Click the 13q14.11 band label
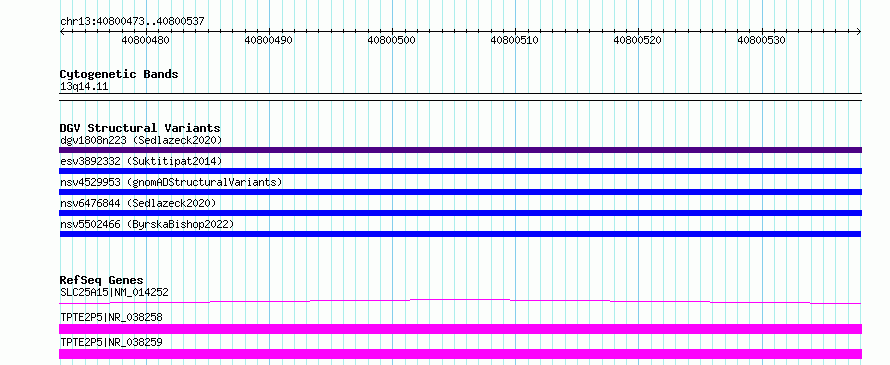The image size is (890, 365). point(84,87)
